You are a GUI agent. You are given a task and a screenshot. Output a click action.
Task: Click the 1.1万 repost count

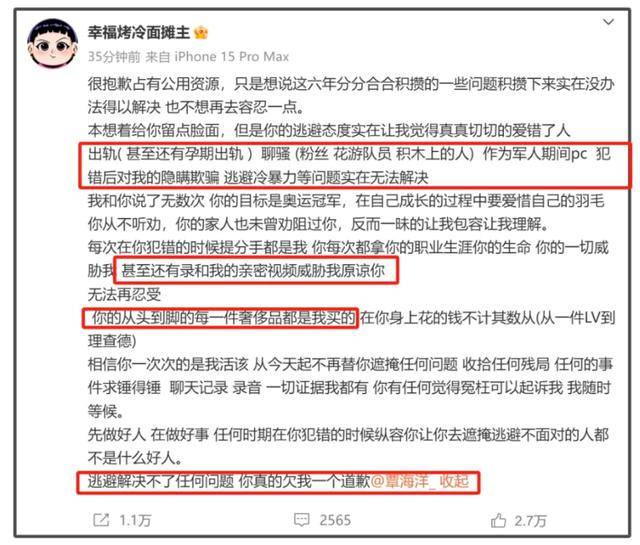click(x=135, y=521)
